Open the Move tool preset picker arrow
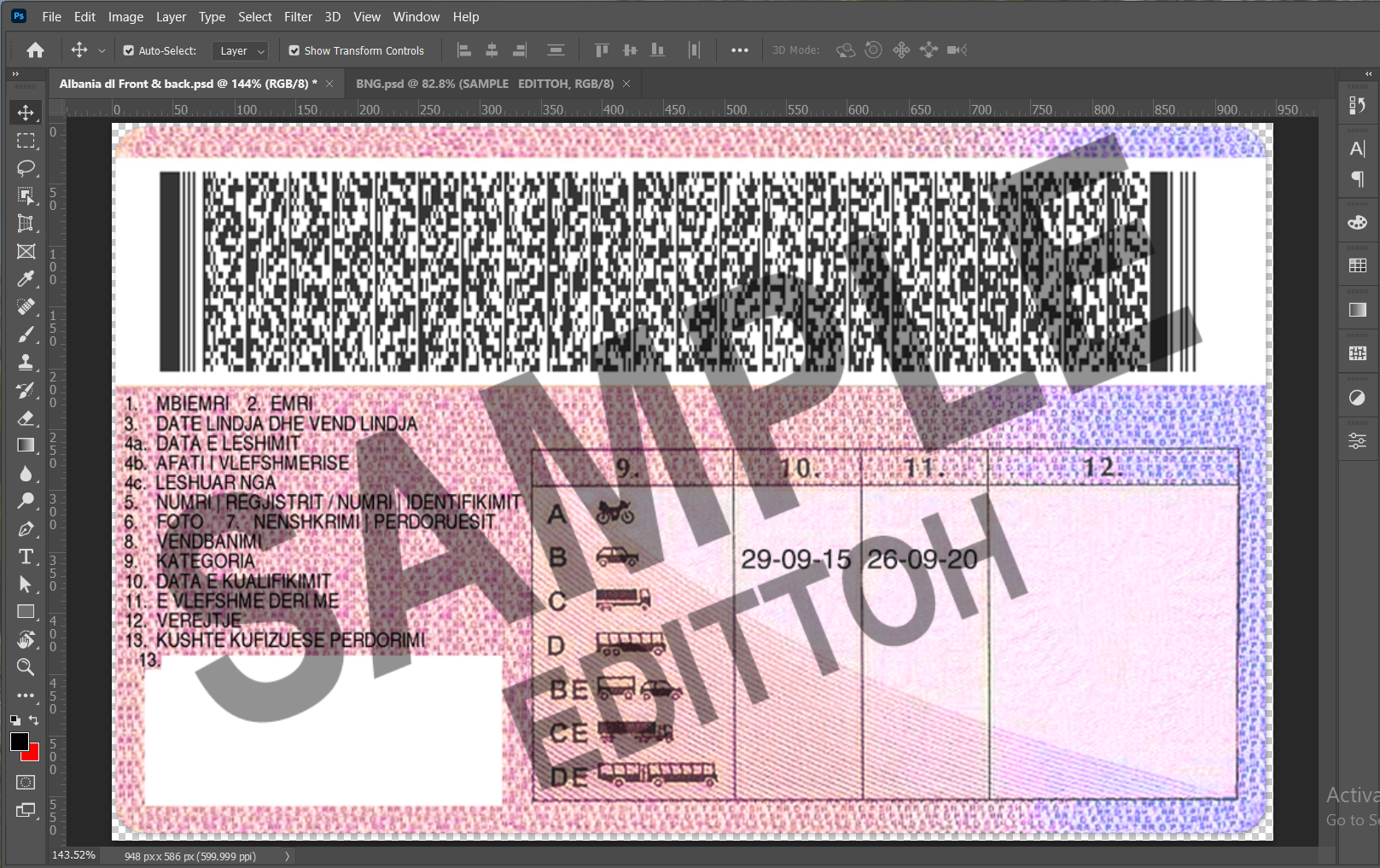 point(102,51)
